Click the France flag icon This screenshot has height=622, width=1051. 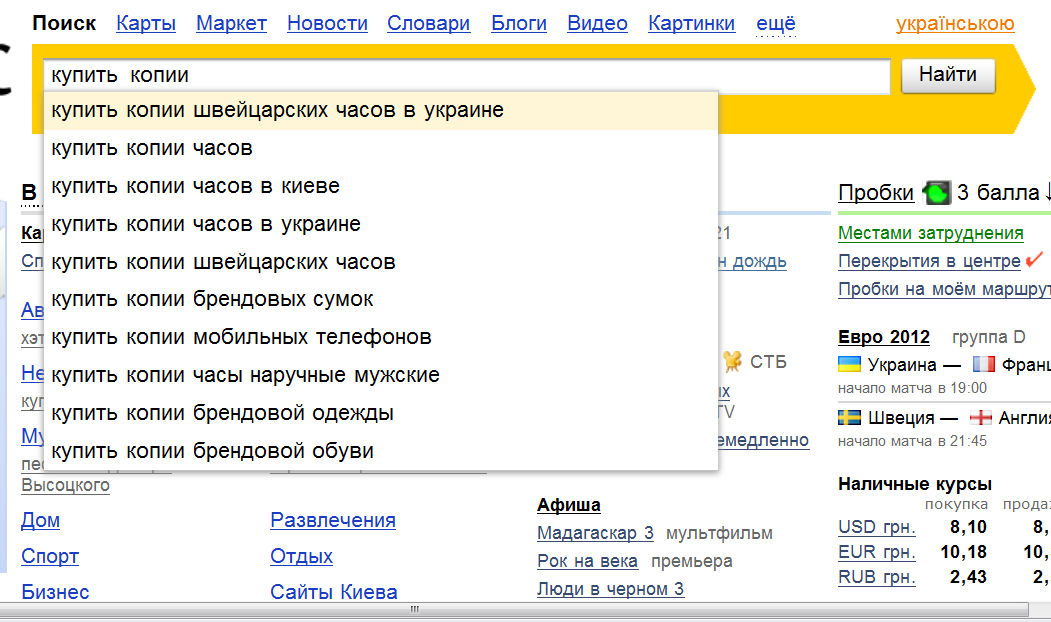(984, 364)
